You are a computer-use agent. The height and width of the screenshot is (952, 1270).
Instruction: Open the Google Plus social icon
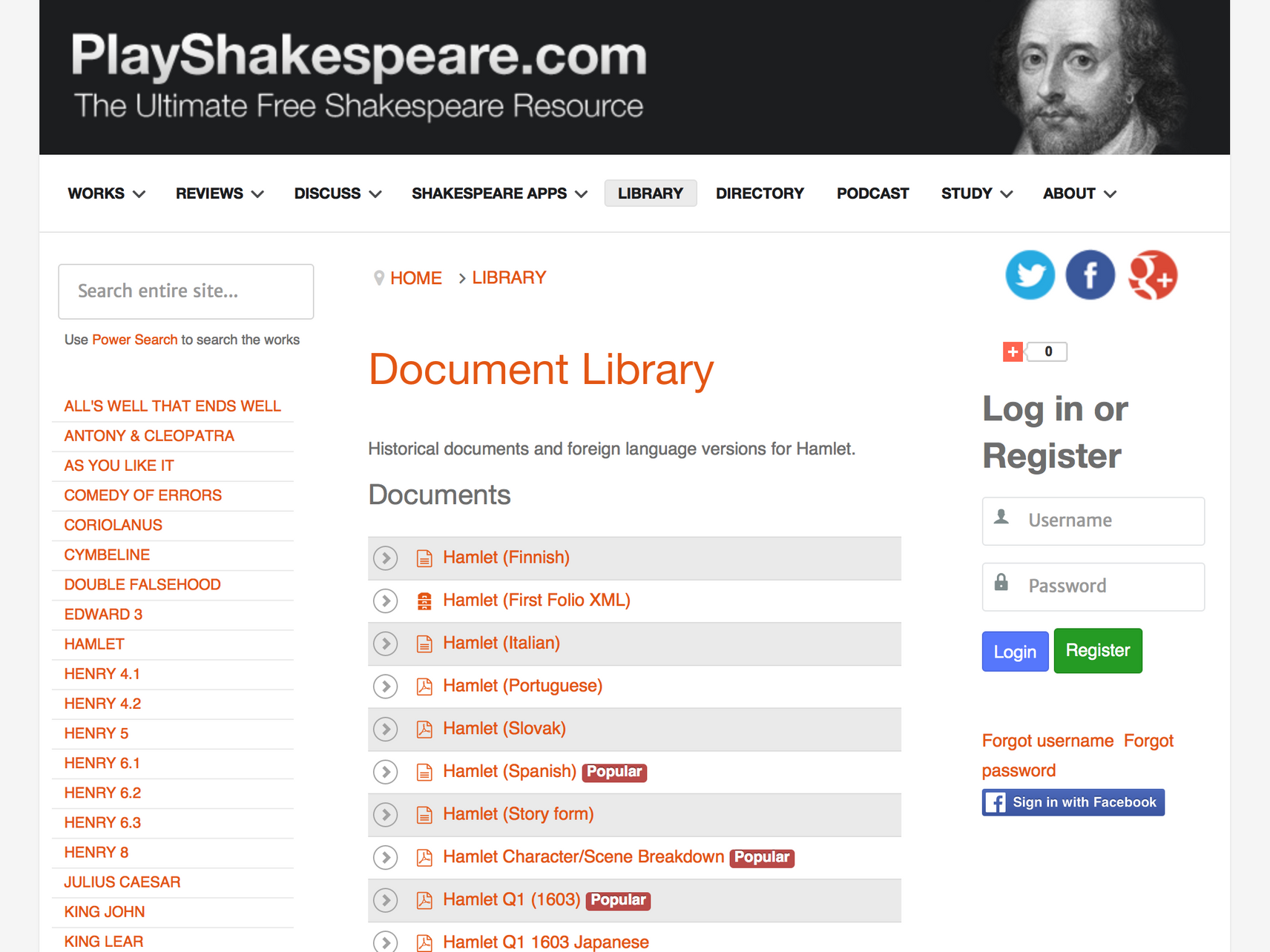[x=1152, y=275]
